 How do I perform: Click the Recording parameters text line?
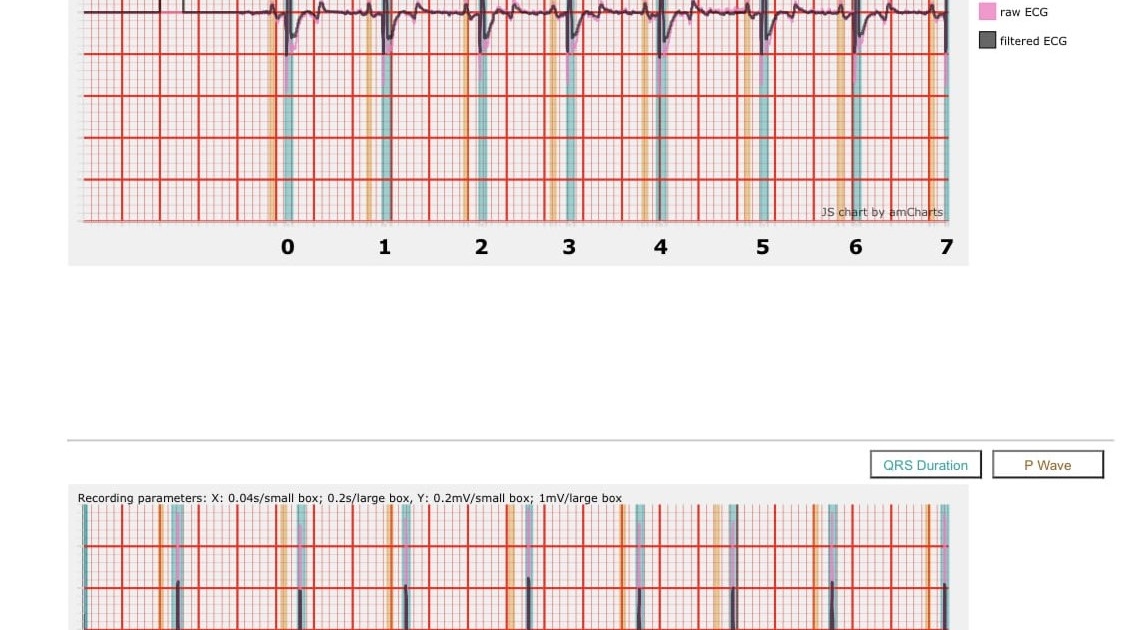(349, 498)
